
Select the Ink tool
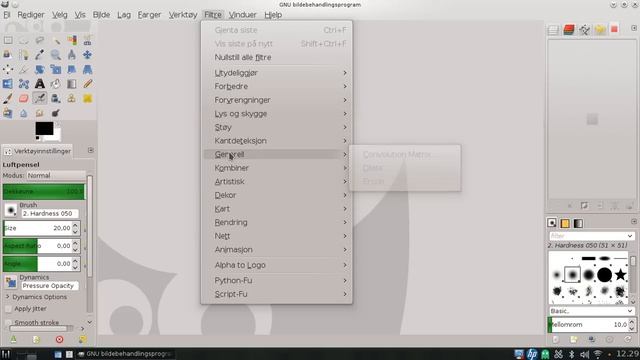(56, 98)
